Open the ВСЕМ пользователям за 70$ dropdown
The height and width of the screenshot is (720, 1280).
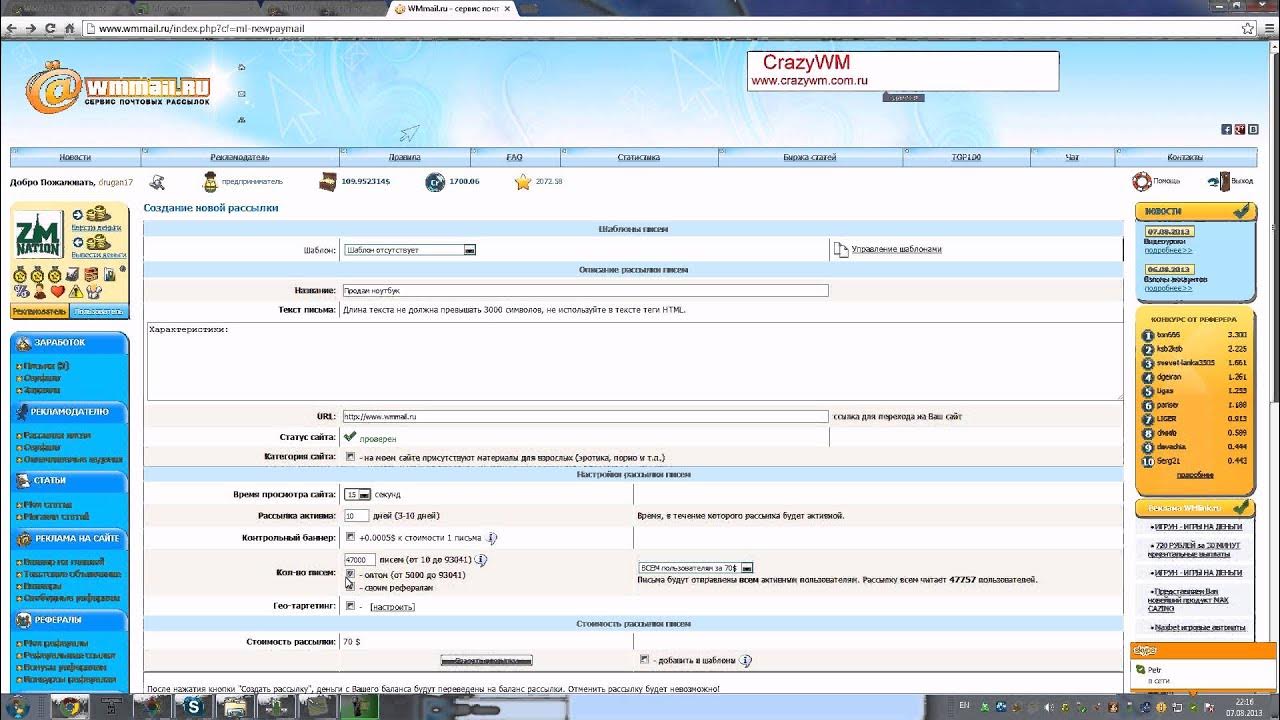[x=696, y=568]
